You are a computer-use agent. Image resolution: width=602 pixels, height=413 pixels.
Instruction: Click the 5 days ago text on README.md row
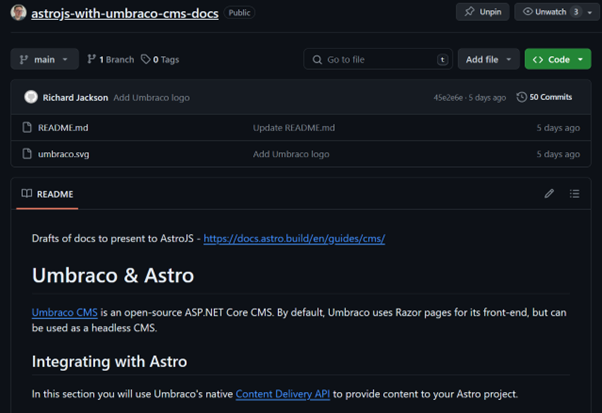(x=558, y=128)
